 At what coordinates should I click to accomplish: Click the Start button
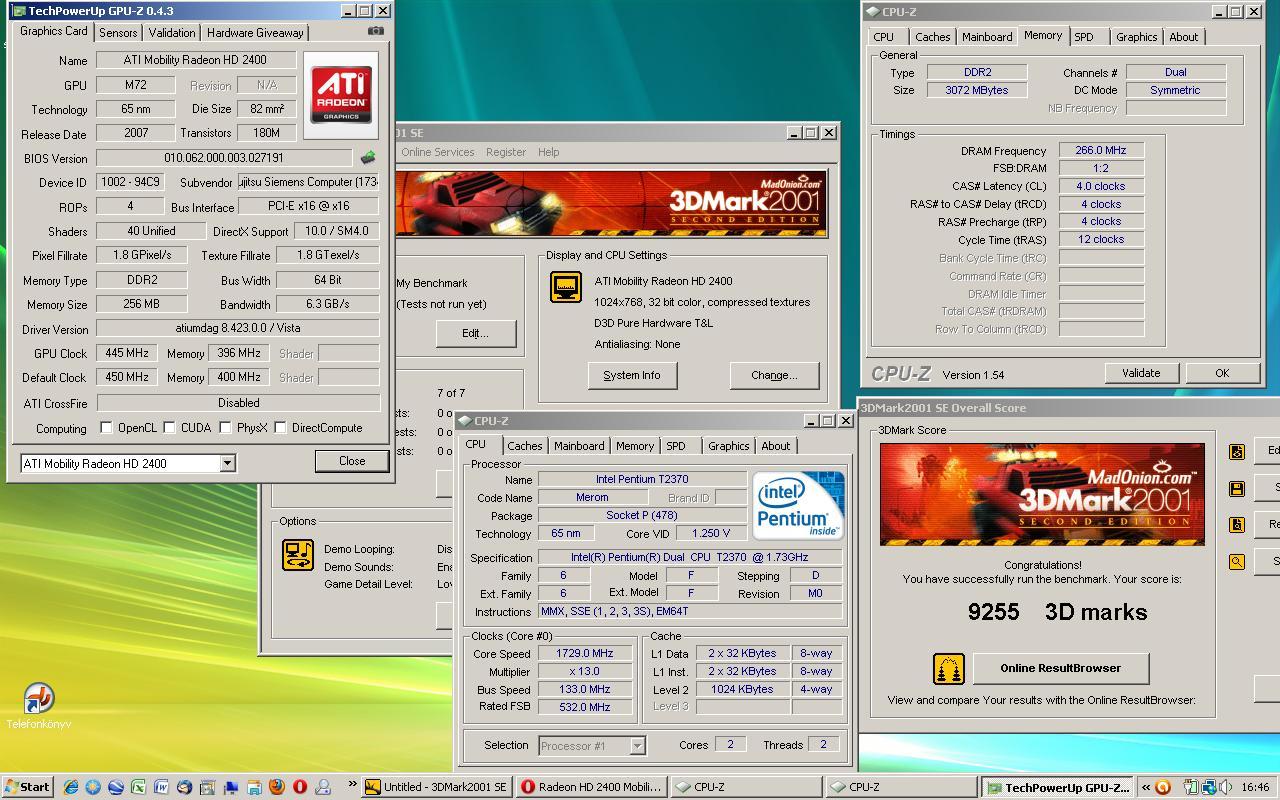(28, 787)
